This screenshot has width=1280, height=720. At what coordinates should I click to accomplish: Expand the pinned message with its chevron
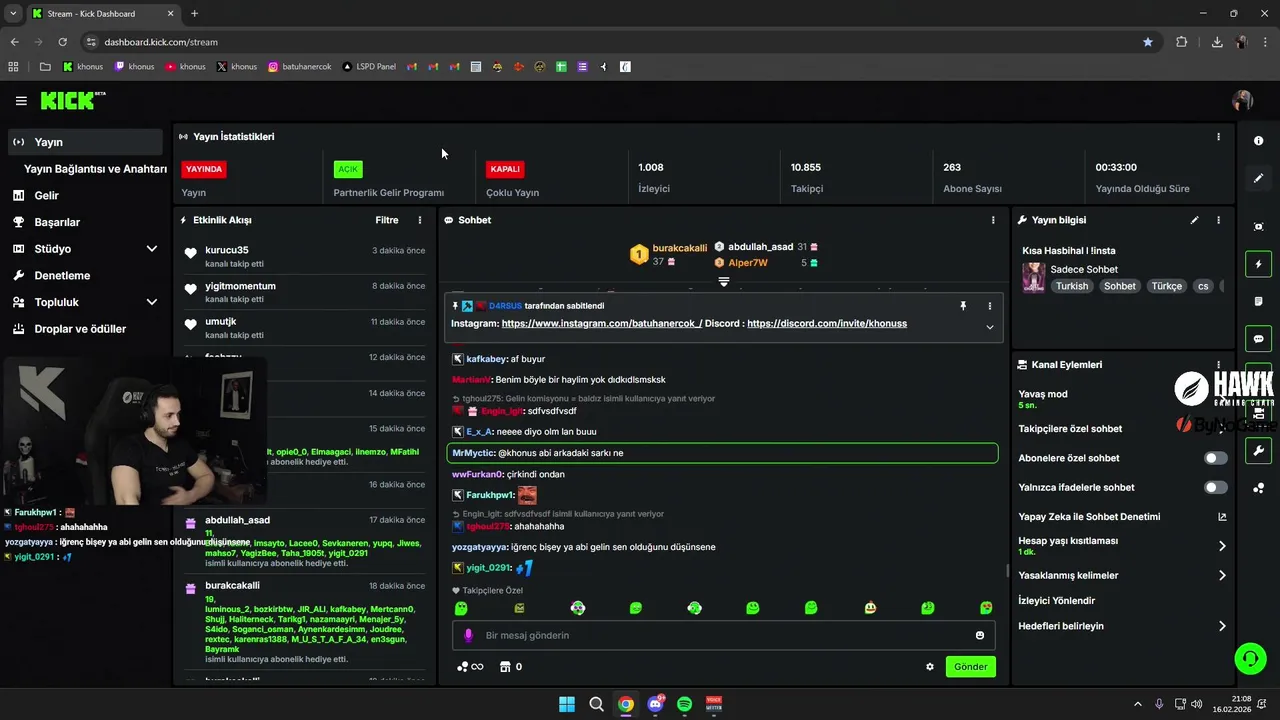coord(990,327)
